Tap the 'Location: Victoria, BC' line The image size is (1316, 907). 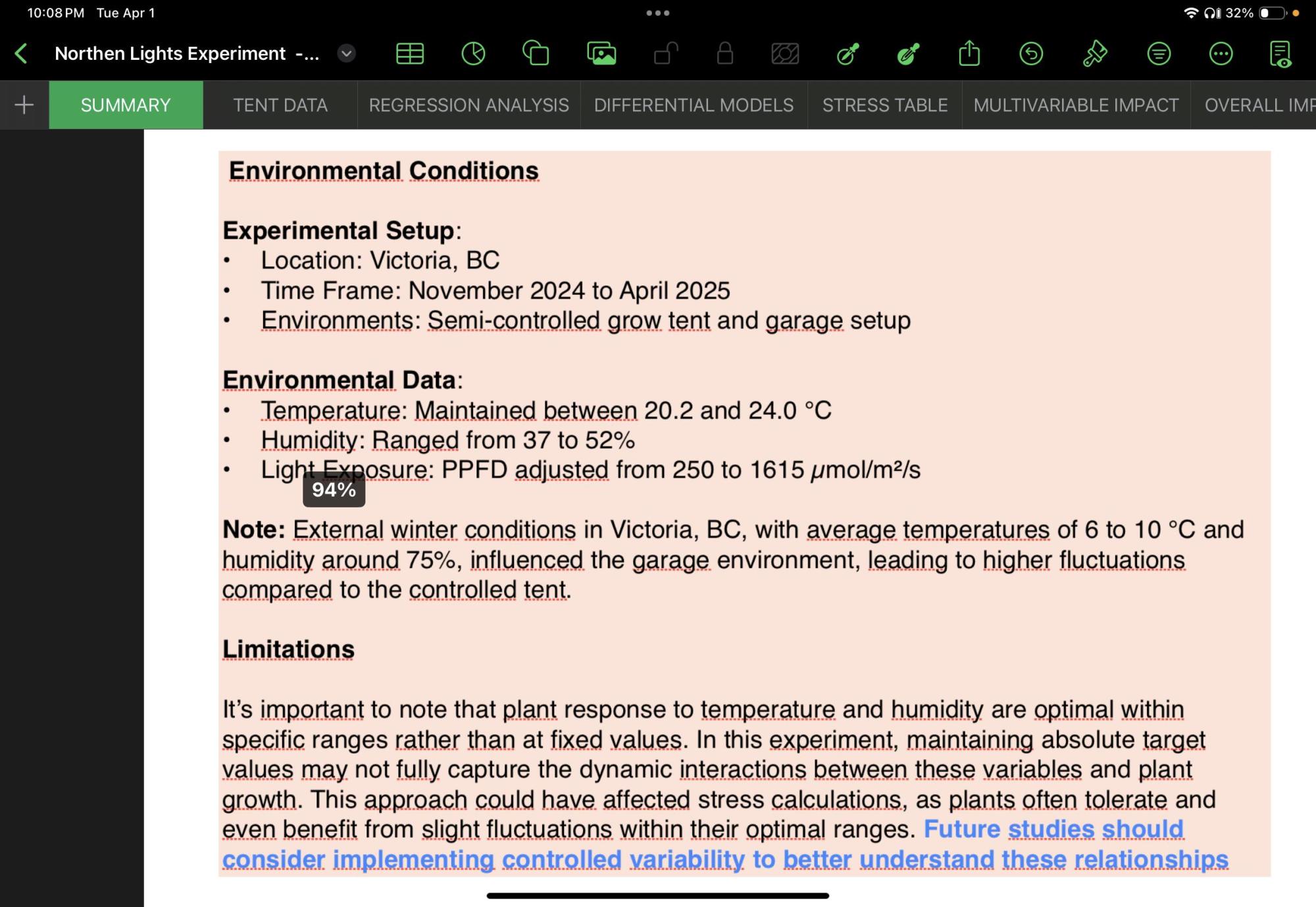[380, 260]
